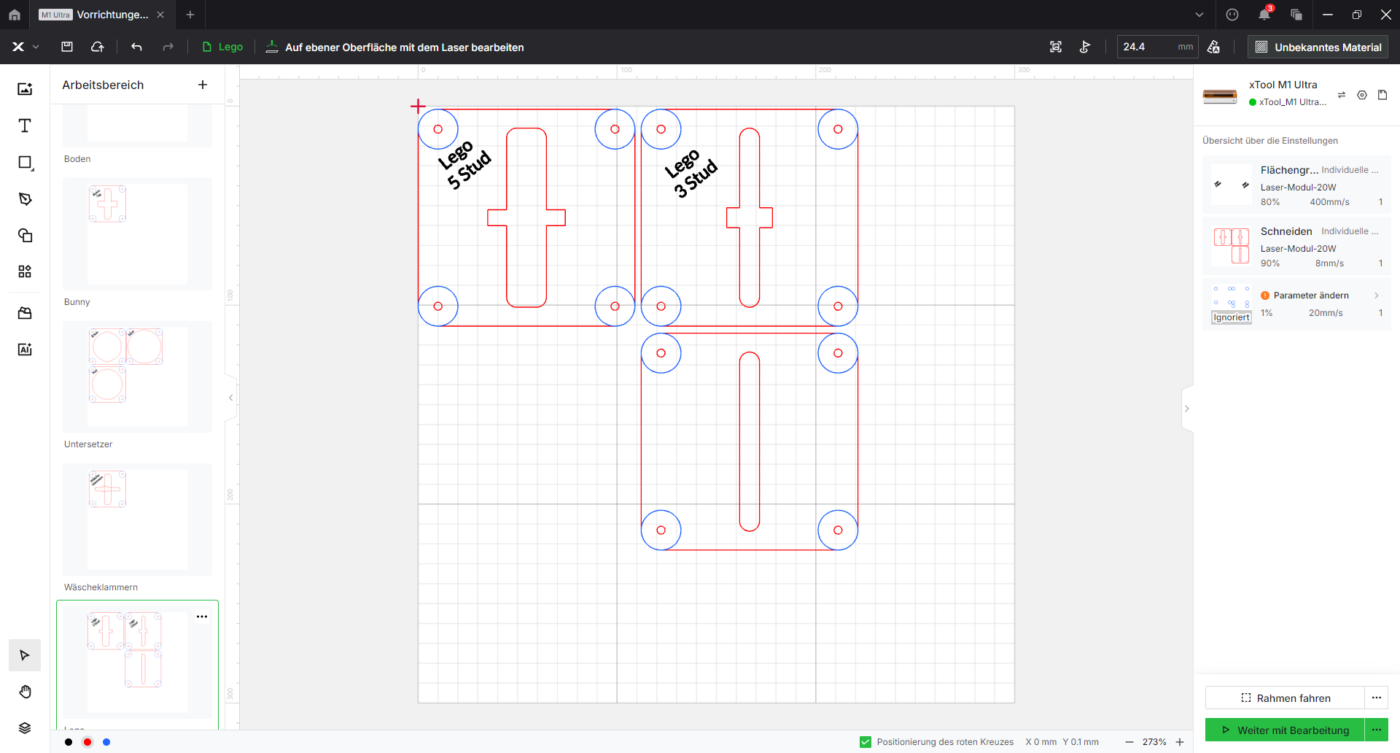Collapse the Arbeitsbereich panel handle
Image resolution: width=1400 pixels, height=753 pixels.
tap(231, 397)
